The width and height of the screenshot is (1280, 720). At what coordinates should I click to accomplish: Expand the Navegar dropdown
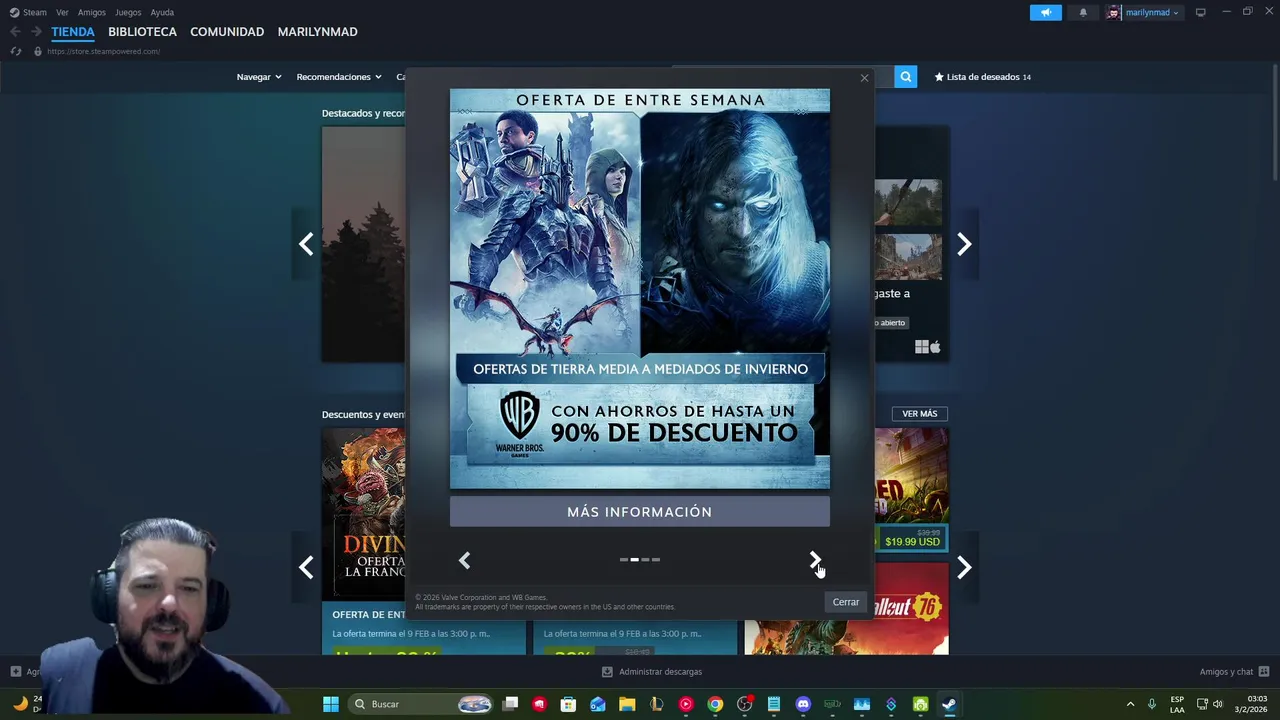click(259, 77)
